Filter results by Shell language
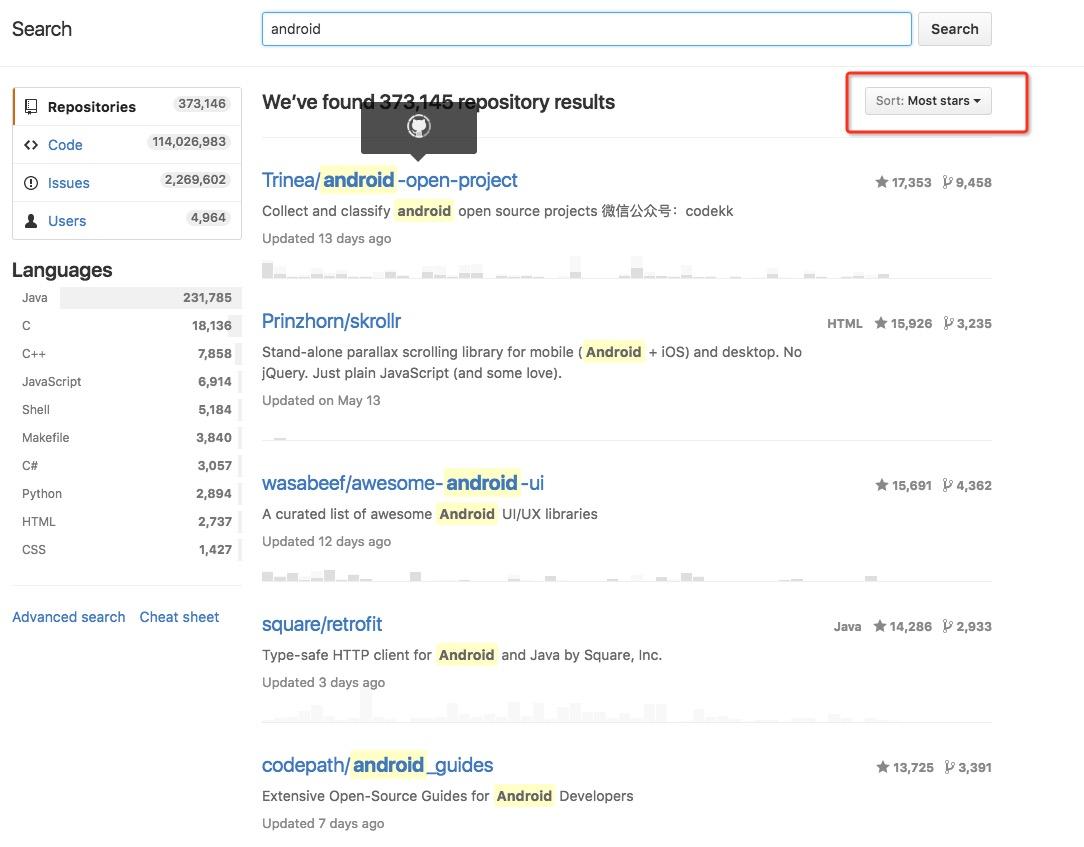This screenshot has height=847, width=1084. coord(127,409)
